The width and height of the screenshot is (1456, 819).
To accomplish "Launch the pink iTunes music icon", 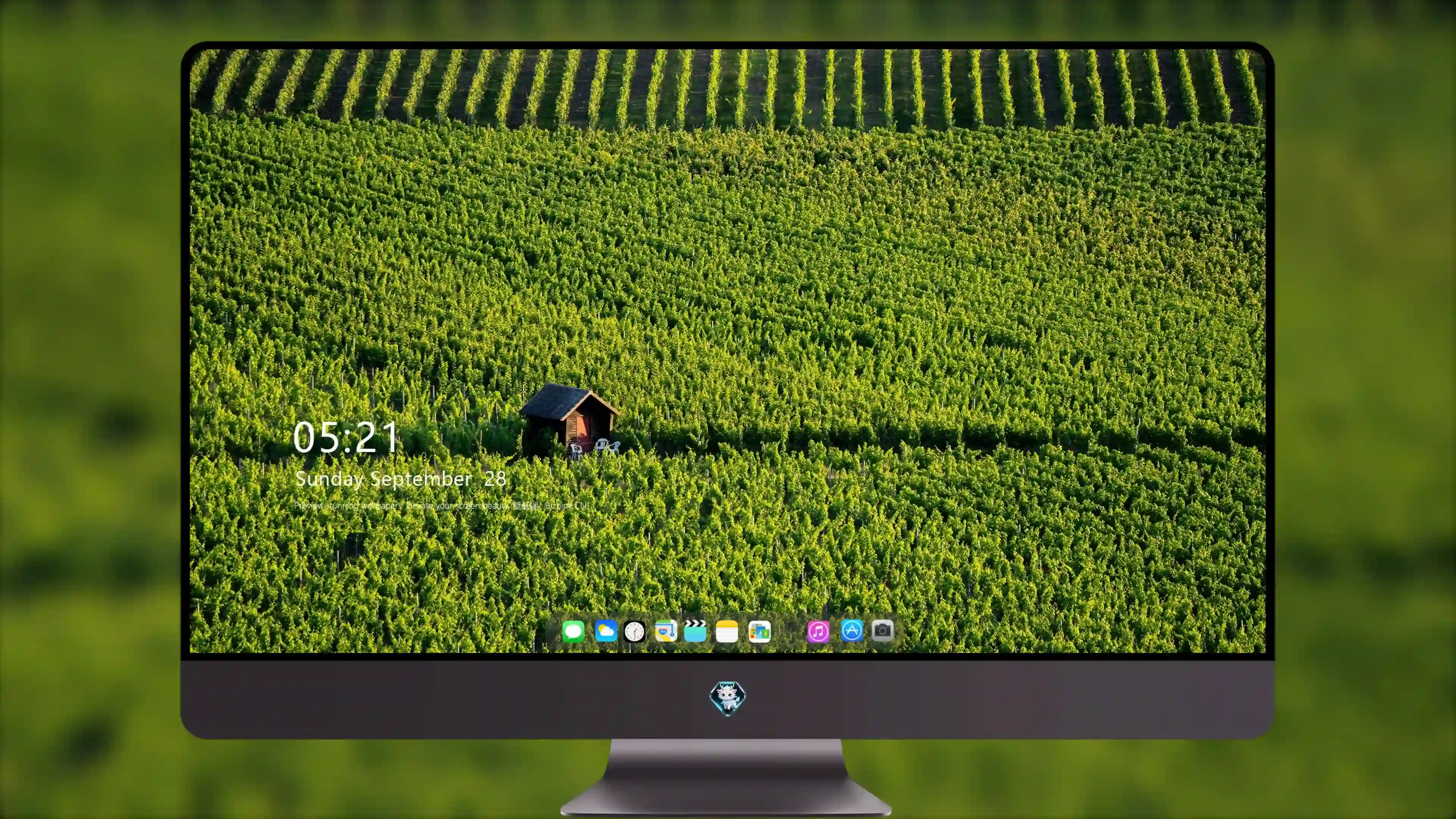I will click(819, 631).
